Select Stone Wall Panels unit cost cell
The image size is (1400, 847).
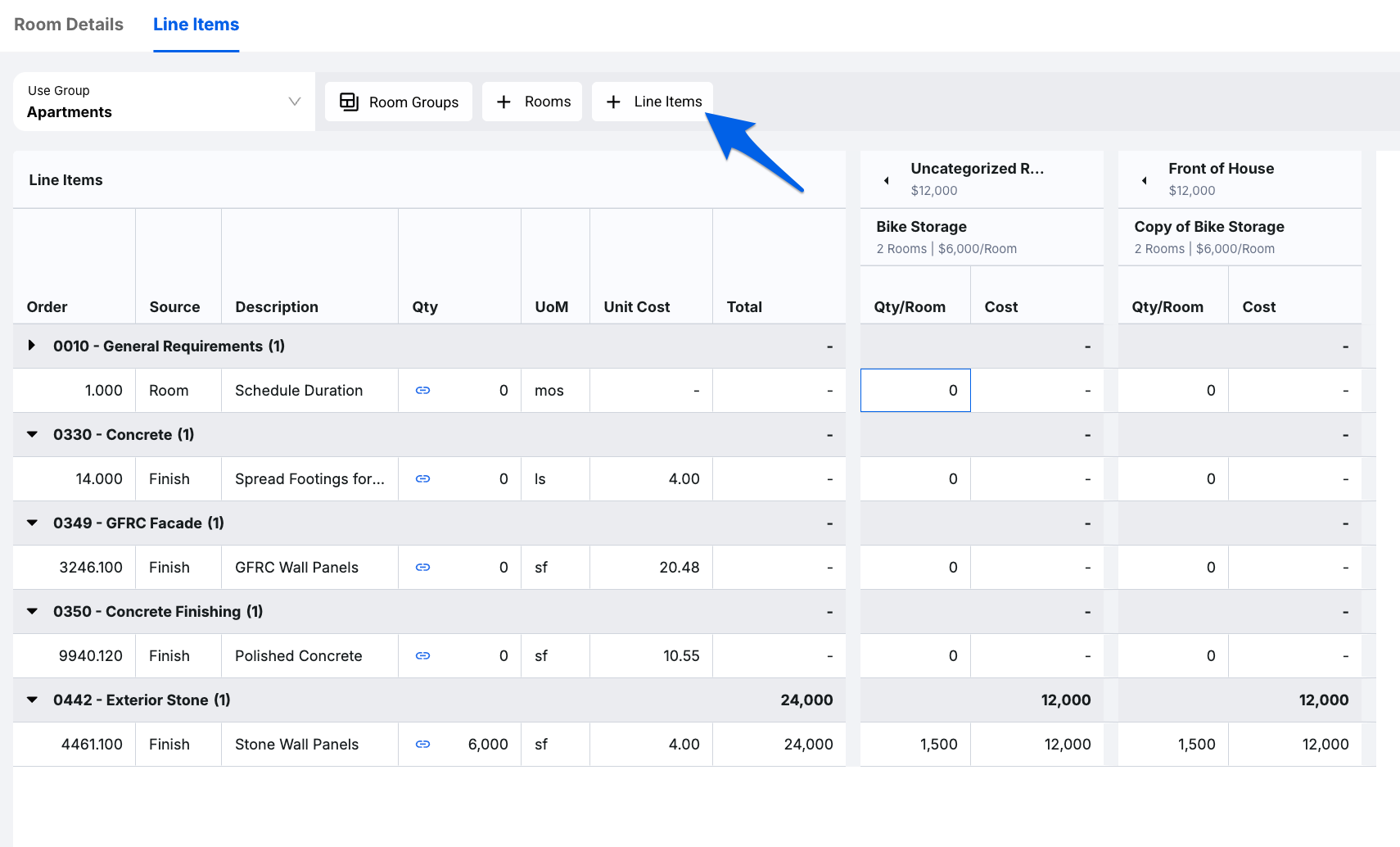coord(651,745)
